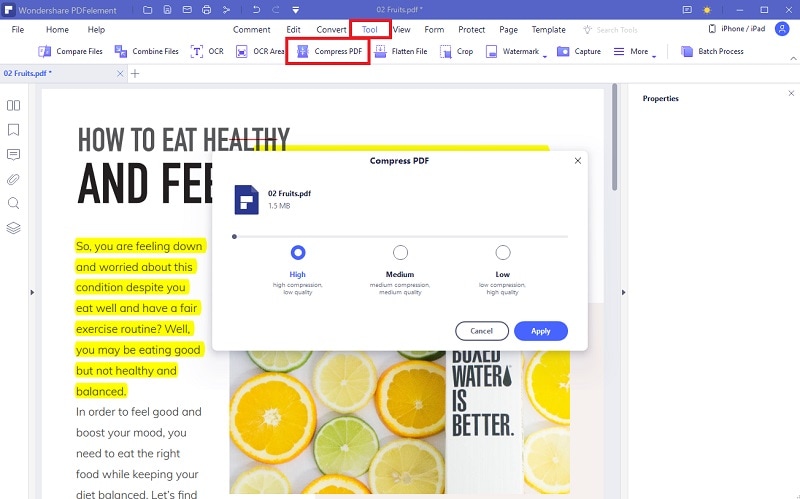
Task: Close the Compress PDF dialog
Action: point(578,161)
